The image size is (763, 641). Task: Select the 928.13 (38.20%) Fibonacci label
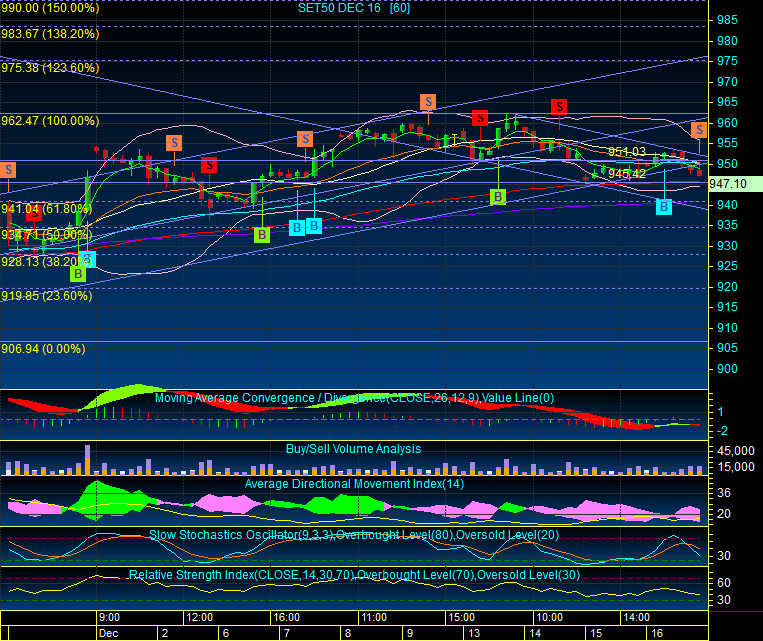click(x=46, y=261)
